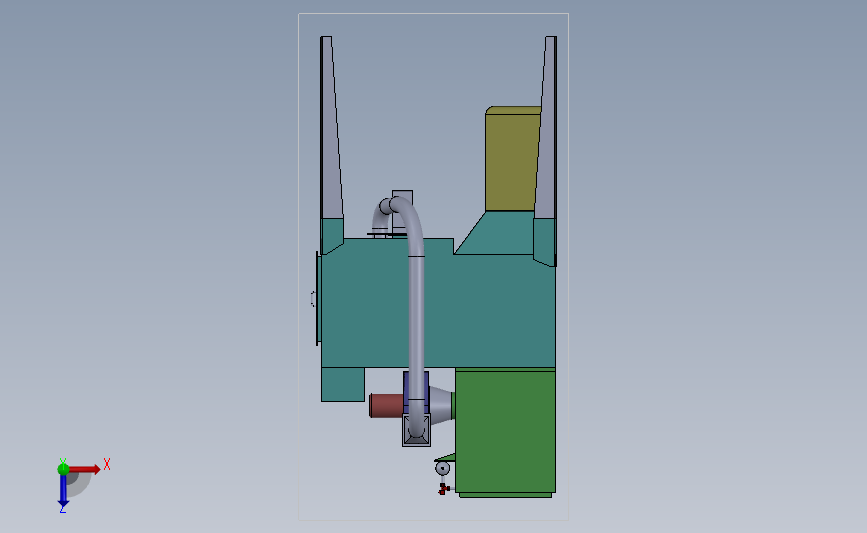
Task: Select the small red valve at bottom
Action: point(443,489)
